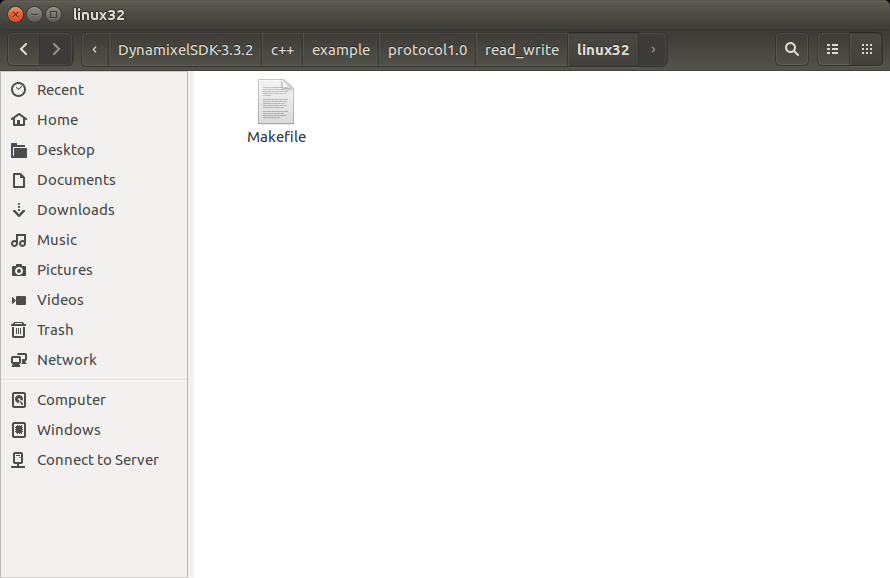Screen dimensions: 890x578
Task: Open the DynamixelSDK-3.3.2 breadcrumb folder
Action: [185, 49]
